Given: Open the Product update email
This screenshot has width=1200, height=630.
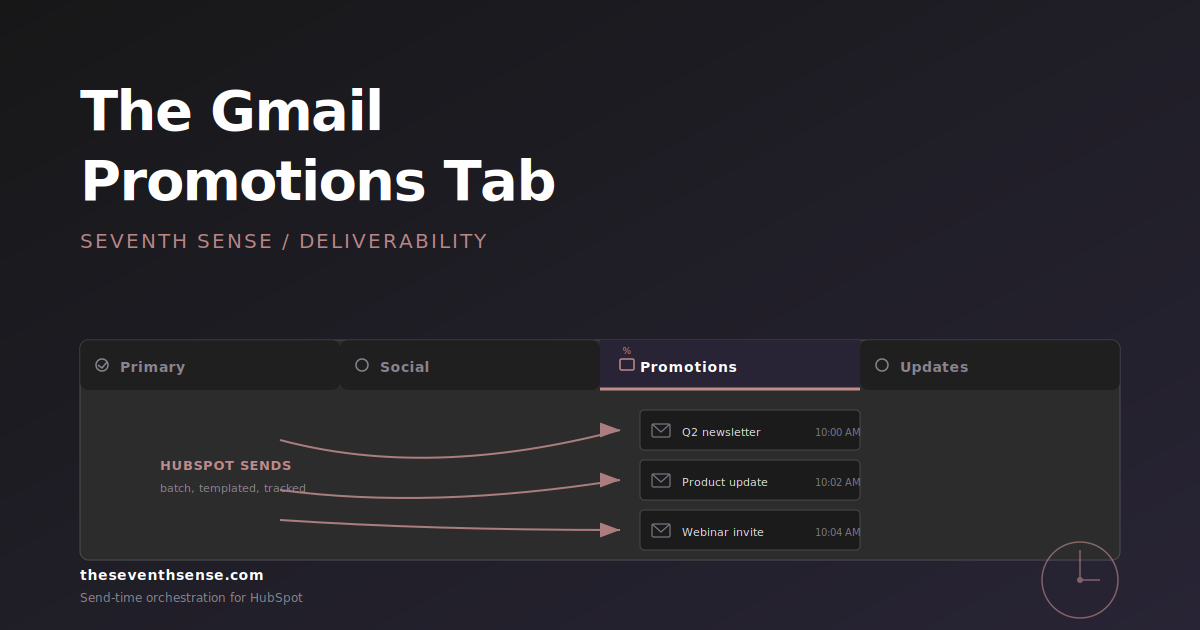Looking at the screenshot, I should [750, 480].
